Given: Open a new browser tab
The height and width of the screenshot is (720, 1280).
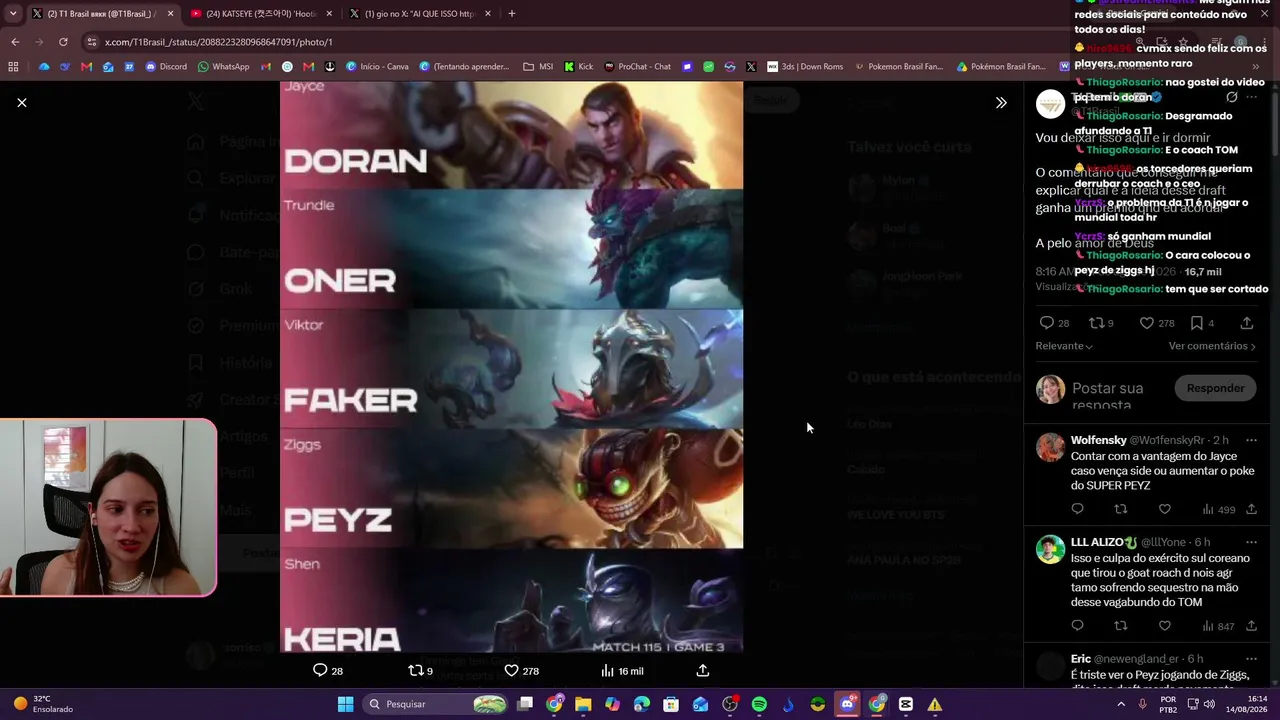Looking at the screenshot, I should 512,14.
